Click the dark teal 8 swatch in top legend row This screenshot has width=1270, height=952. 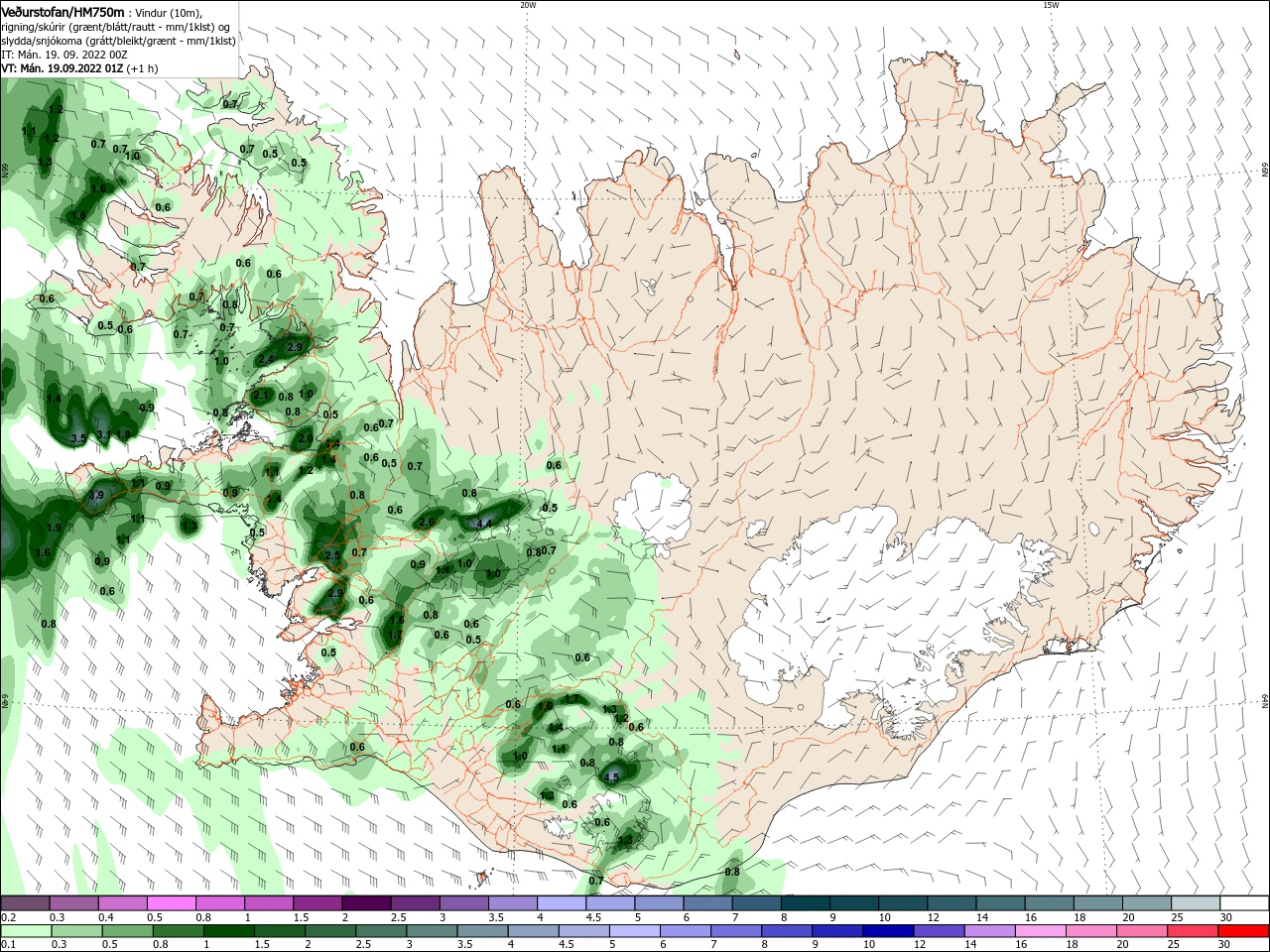pyautogui.click(x=804, y=903)
